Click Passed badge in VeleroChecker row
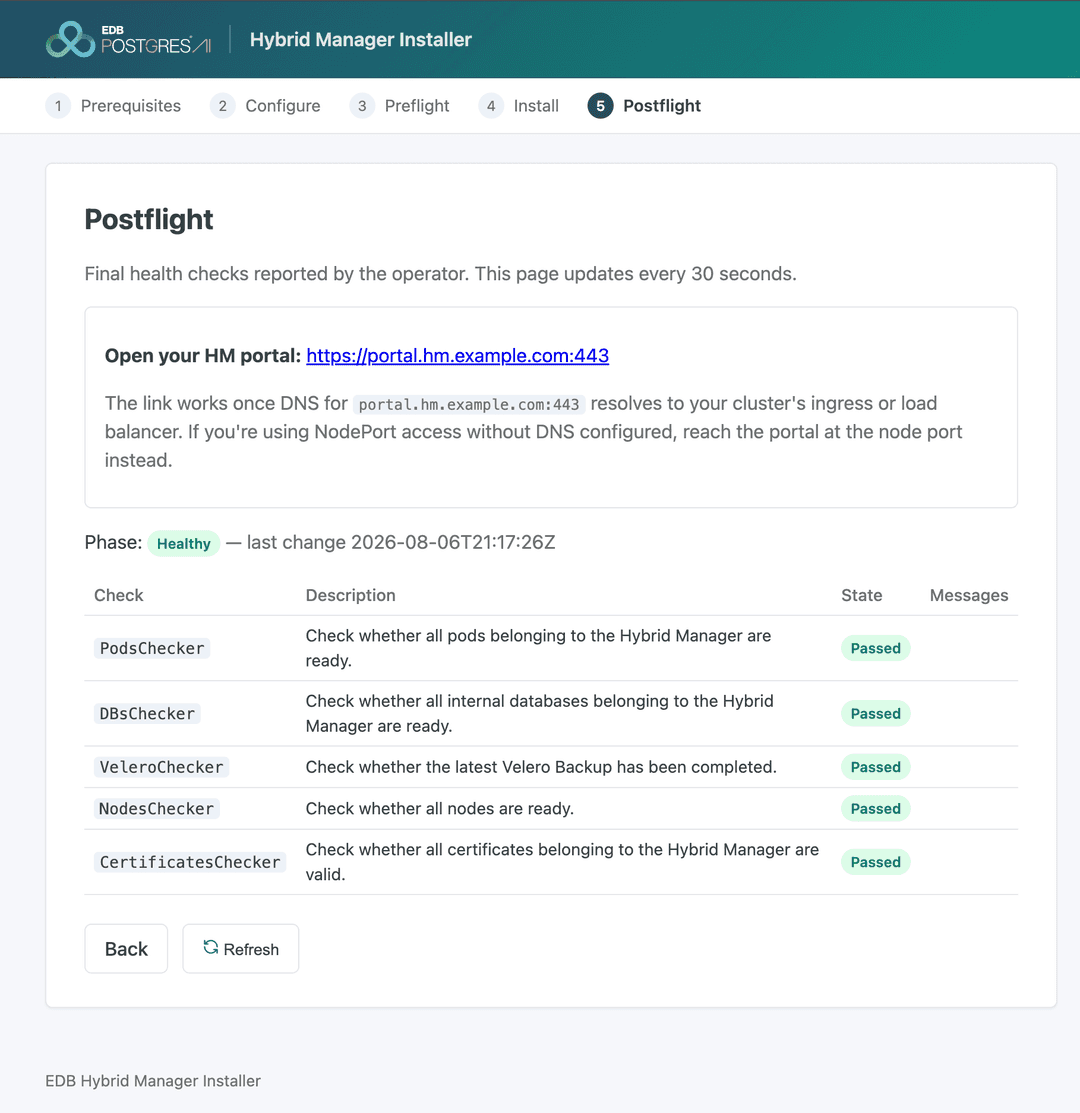 (876, 767)
